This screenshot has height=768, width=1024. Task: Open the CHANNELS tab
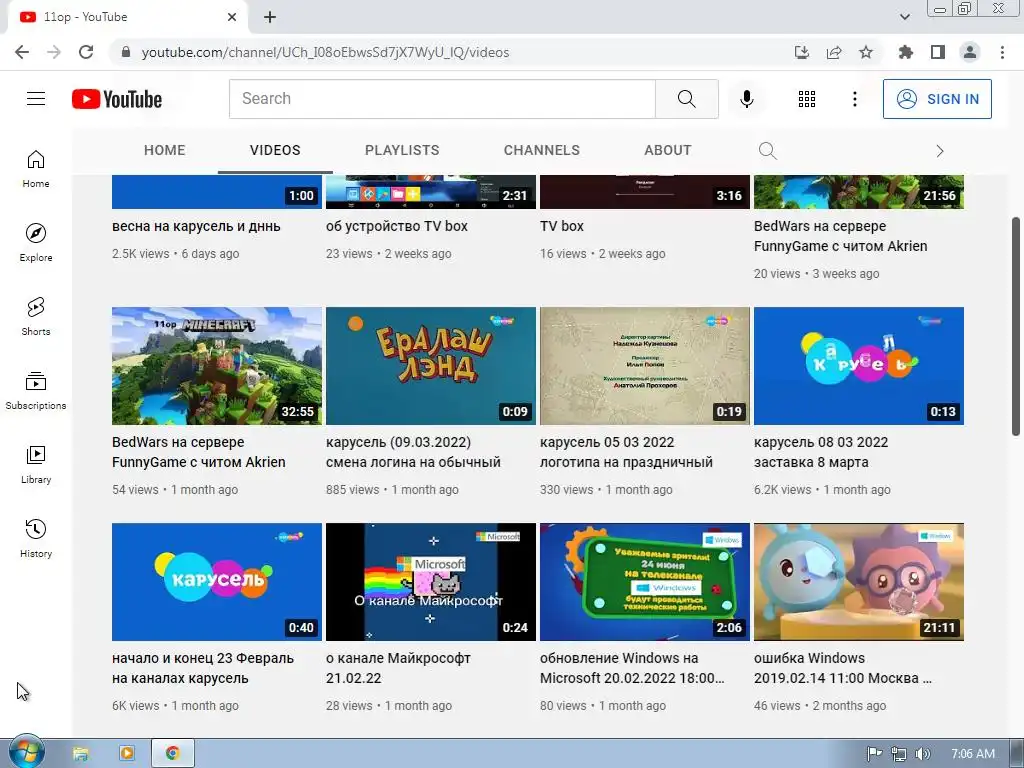pyautogui.click(x=541, y=150)
